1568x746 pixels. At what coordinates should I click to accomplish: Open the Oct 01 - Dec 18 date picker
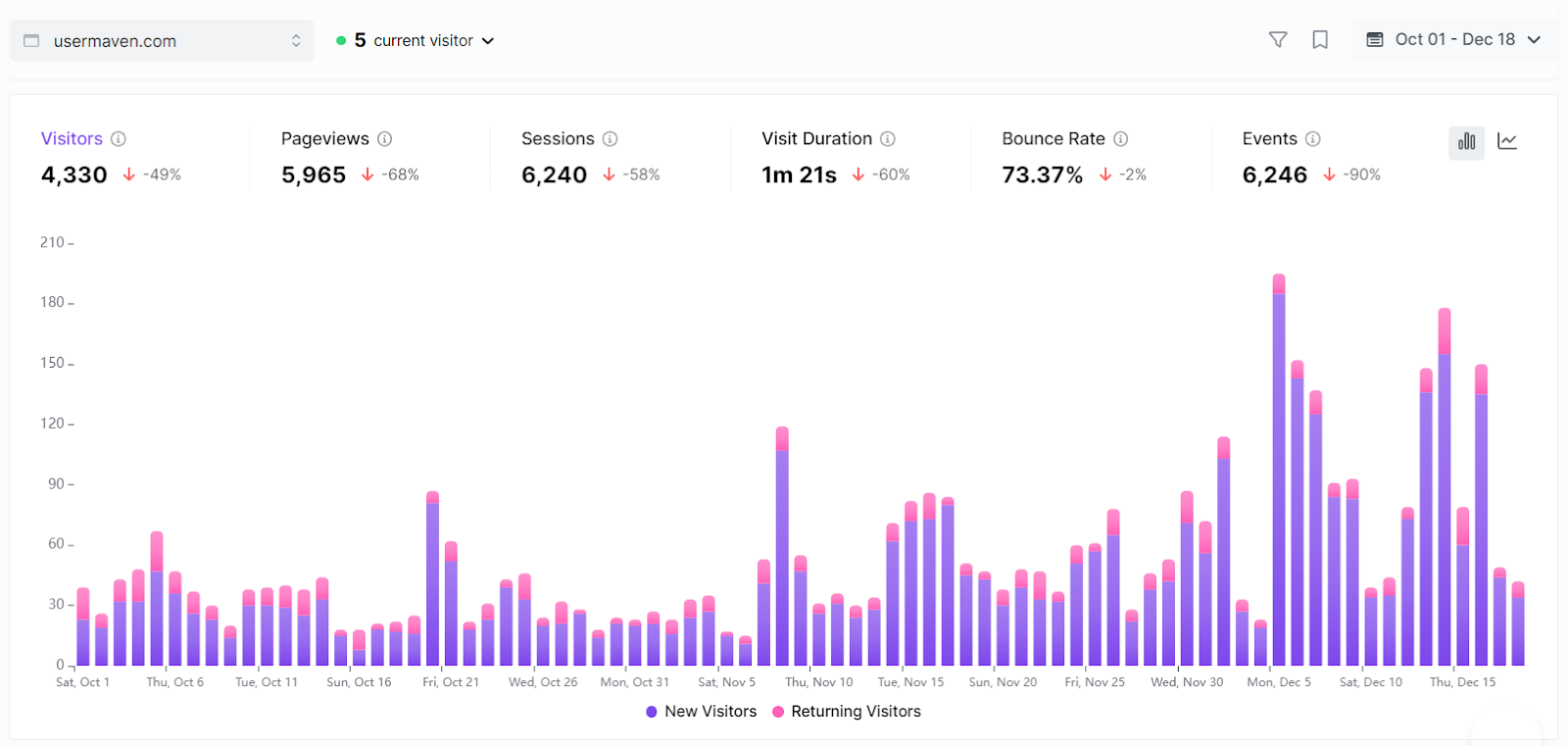(1453, 39)
